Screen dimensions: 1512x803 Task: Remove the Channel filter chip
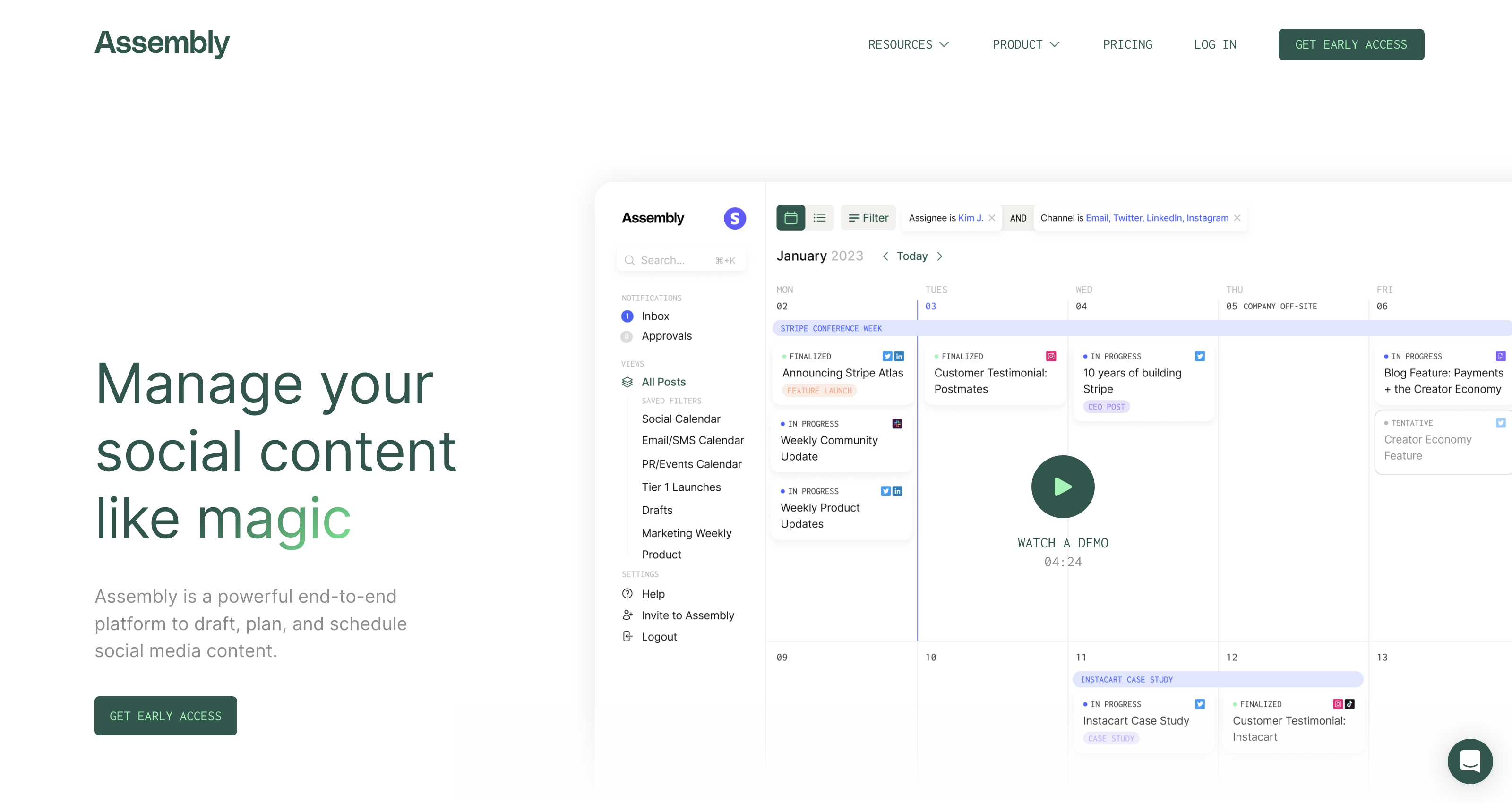[1237, 218]
